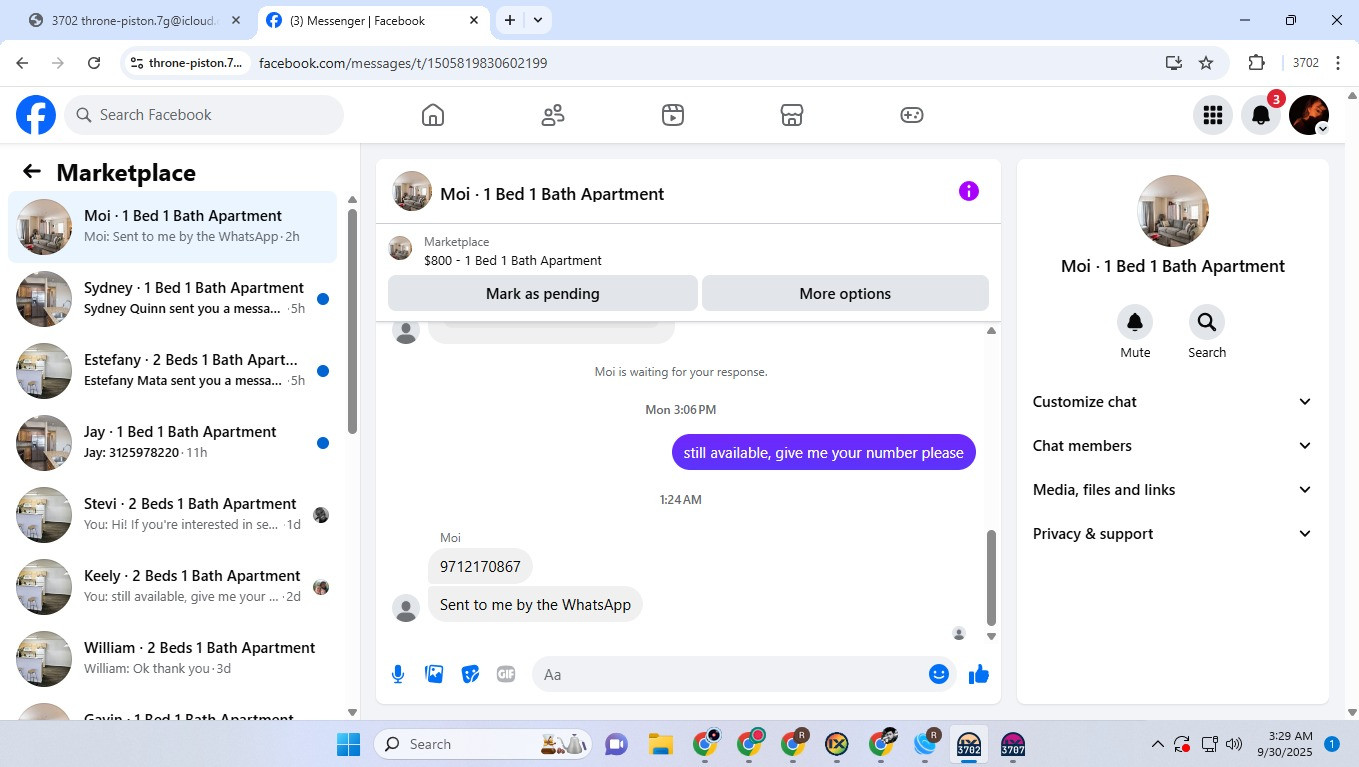The height and width of the screenshot is (767, 1359).
Task: Bookmark this page with the star icon
Action: 1206,63
